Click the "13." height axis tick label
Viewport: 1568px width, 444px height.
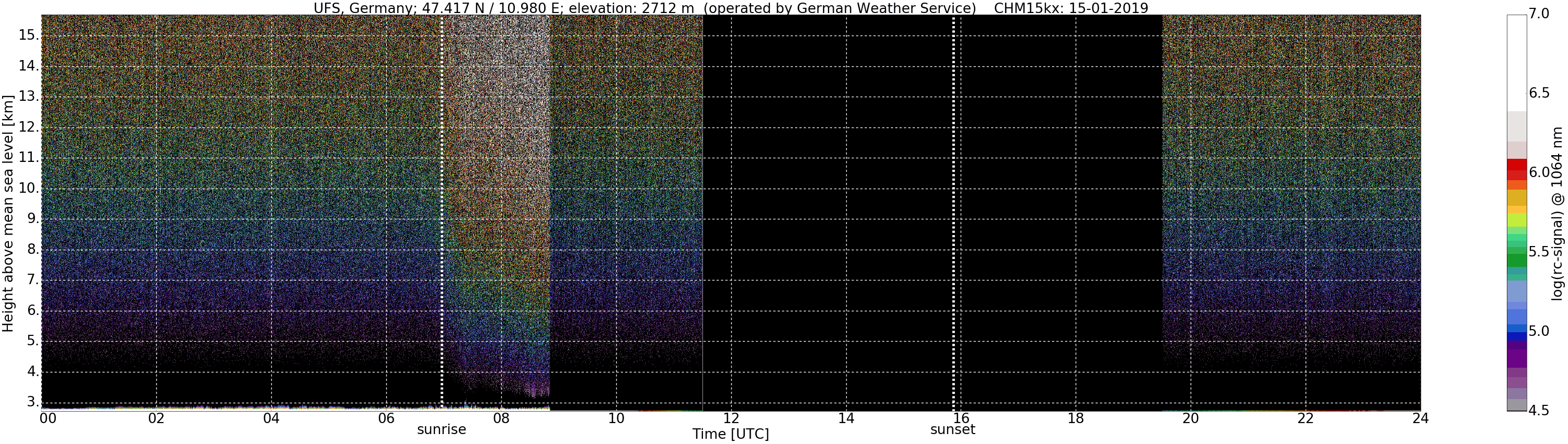[28, 97]
